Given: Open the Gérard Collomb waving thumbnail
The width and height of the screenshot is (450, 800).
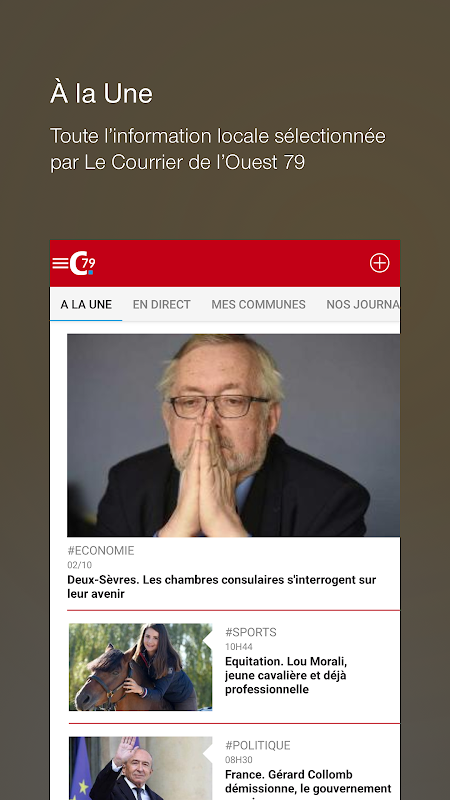Looking at the screenshot, I should pyautogui.click(x=140, y=768).
